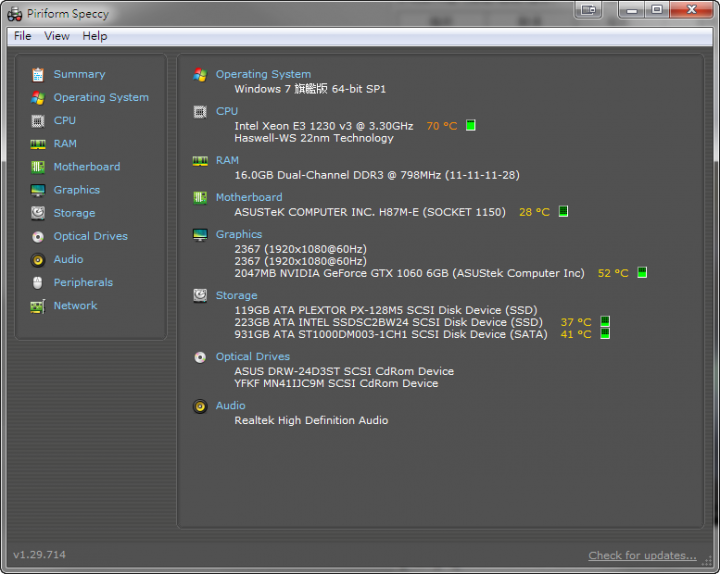Select Network in the sidebar

(75, 306)
